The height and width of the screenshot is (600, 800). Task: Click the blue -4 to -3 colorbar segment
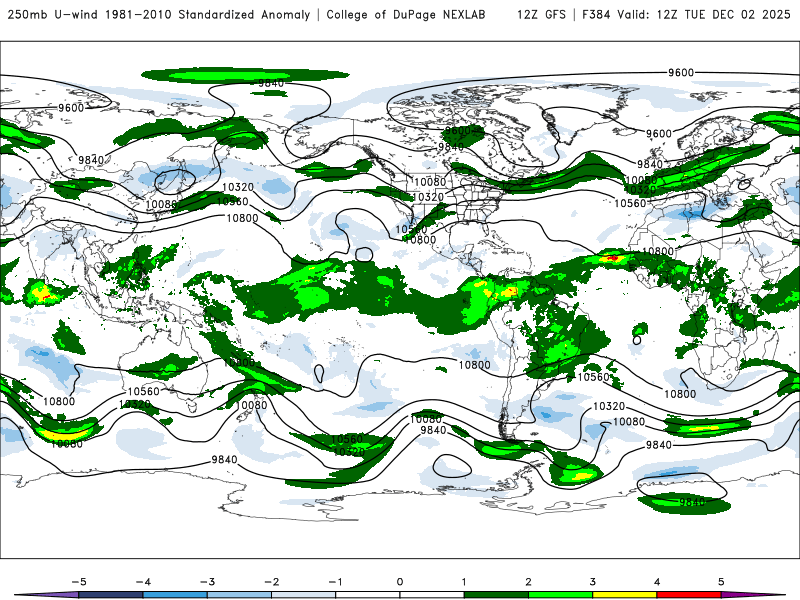pyautogui.click(x=175, y=595)
